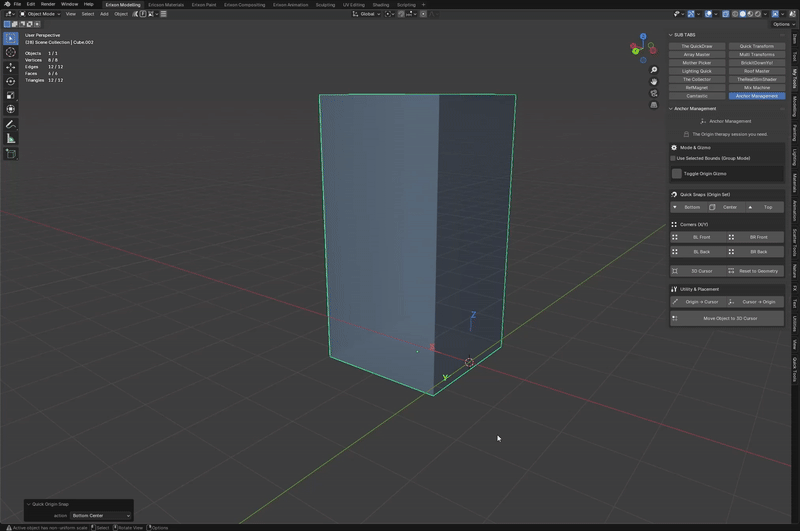
Task: Choose the Annotate tool
Action: 11,124
